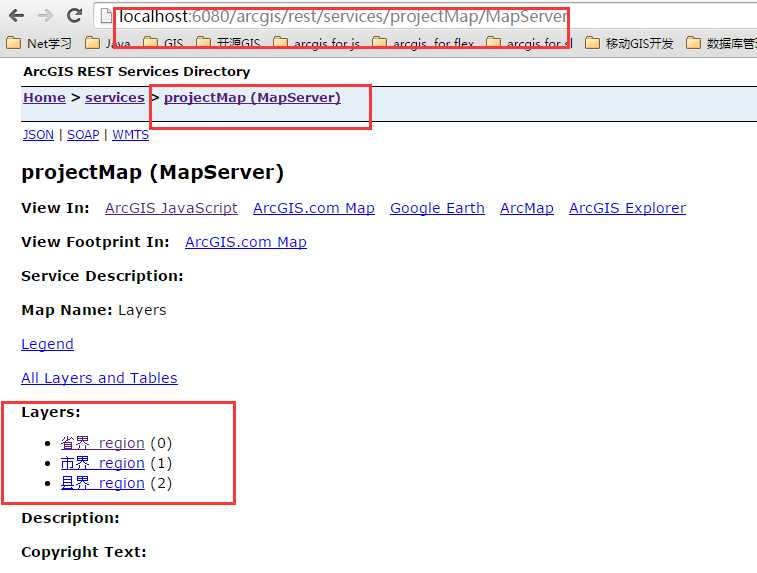The height and width of the screenshot is (573, 757).
Task: Open the WMTS link
Action: click(130, 135)
